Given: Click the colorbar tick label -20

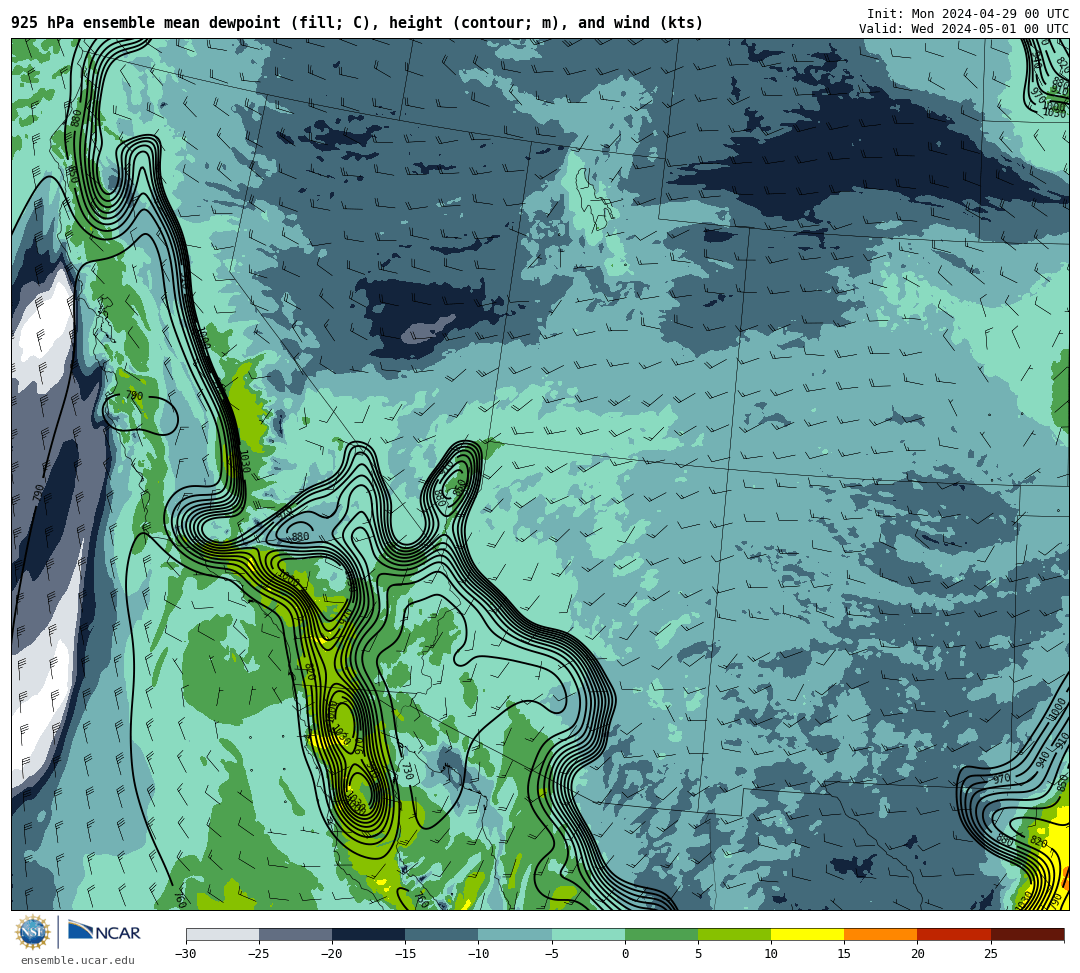Looking at the screenshot, I should 332,954.
